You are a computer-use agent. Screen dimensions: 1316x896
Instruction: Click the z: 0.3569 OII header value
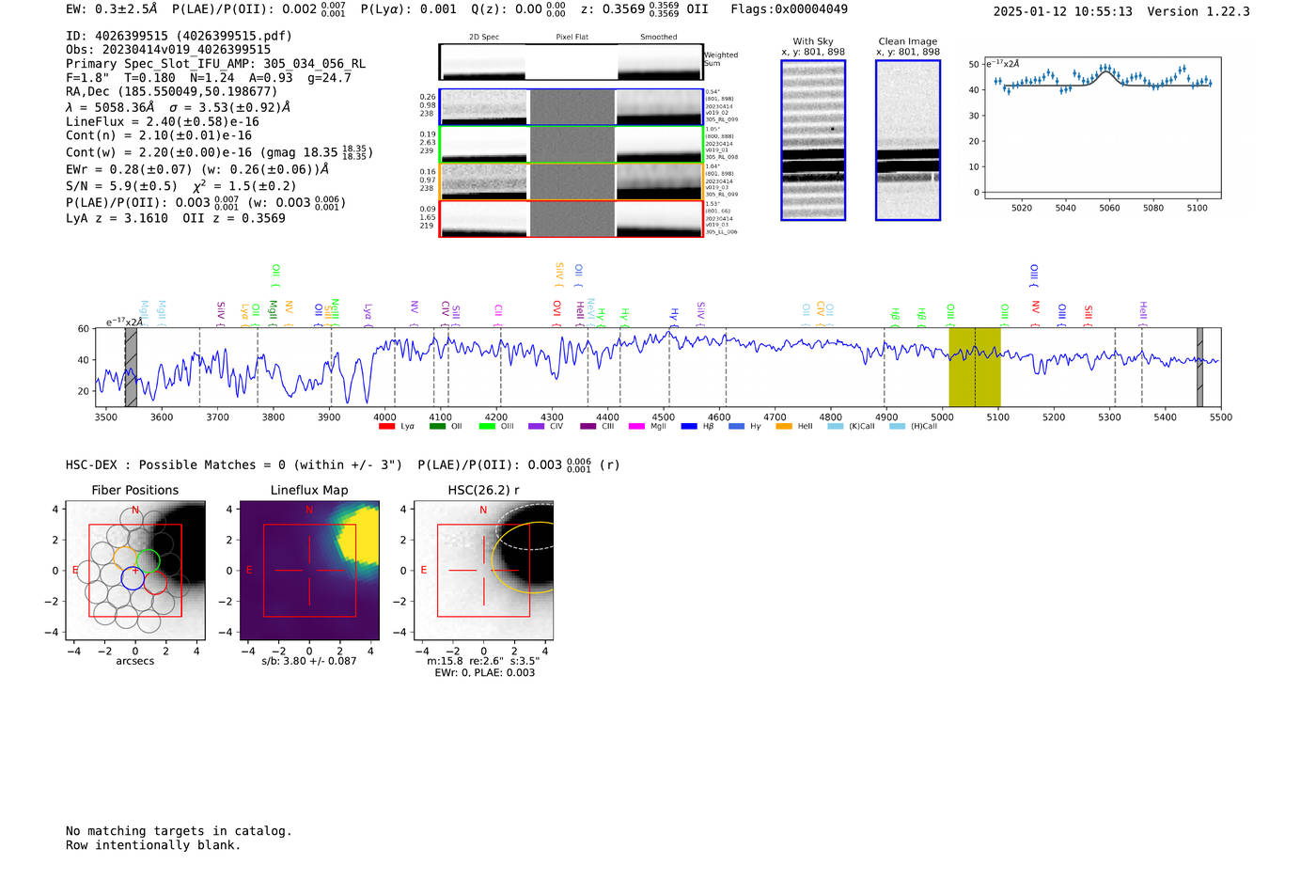click(645, 9)
